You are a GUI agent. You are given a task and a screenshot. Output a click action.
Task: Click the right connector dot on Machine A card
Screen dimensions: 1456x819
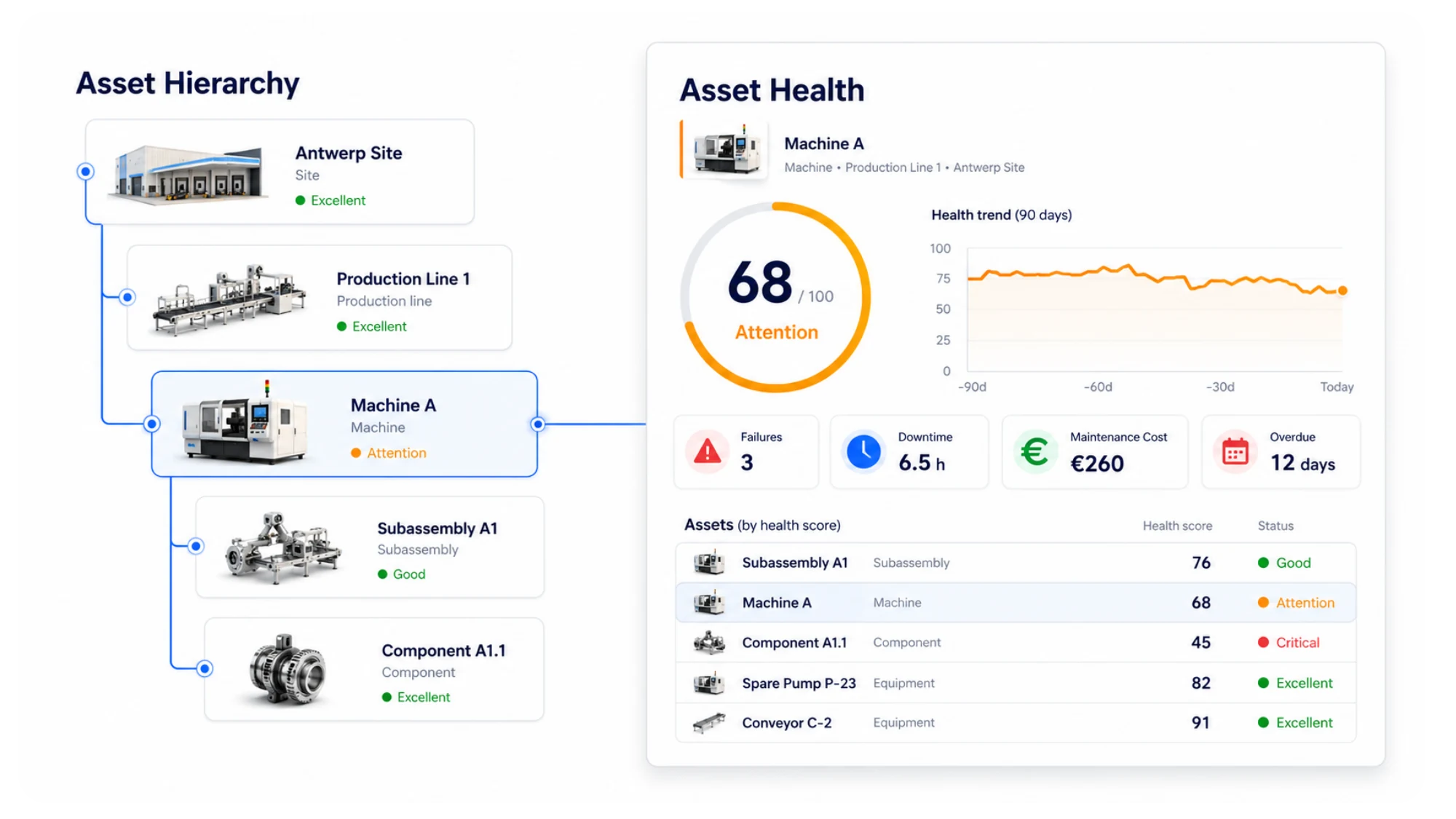[x=538, y=424]
